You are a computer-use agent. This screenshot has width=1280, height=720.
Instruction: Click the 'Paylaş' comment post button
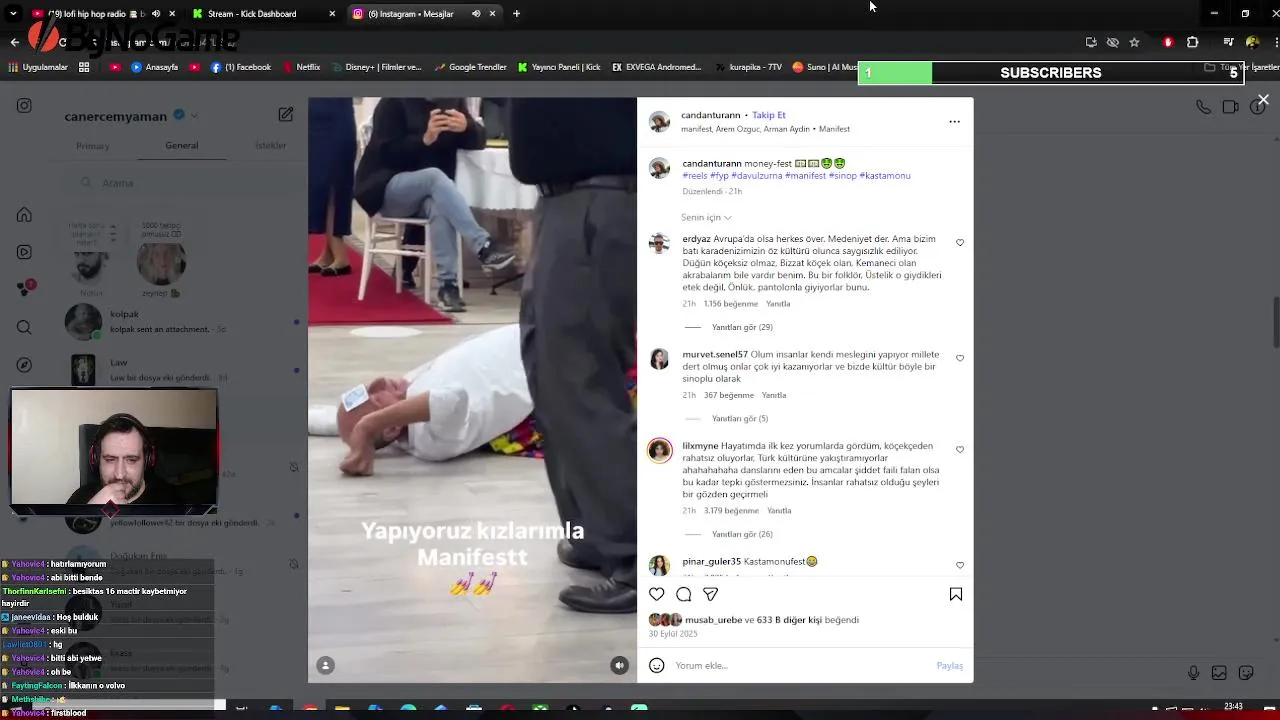(x=950, y=665)
